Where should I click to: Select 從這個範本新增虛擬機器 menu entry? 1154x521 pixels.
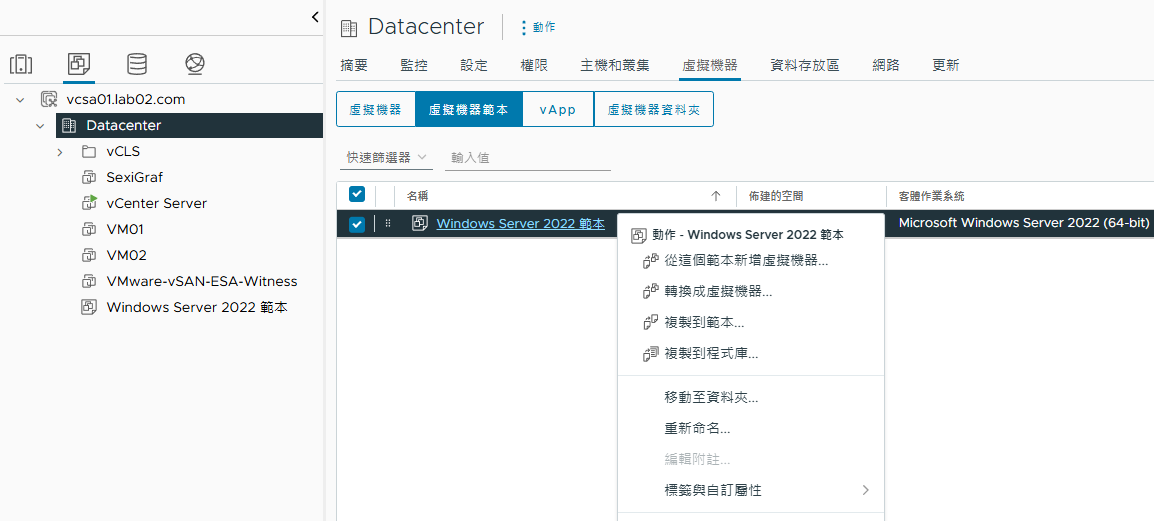[751, 260]
